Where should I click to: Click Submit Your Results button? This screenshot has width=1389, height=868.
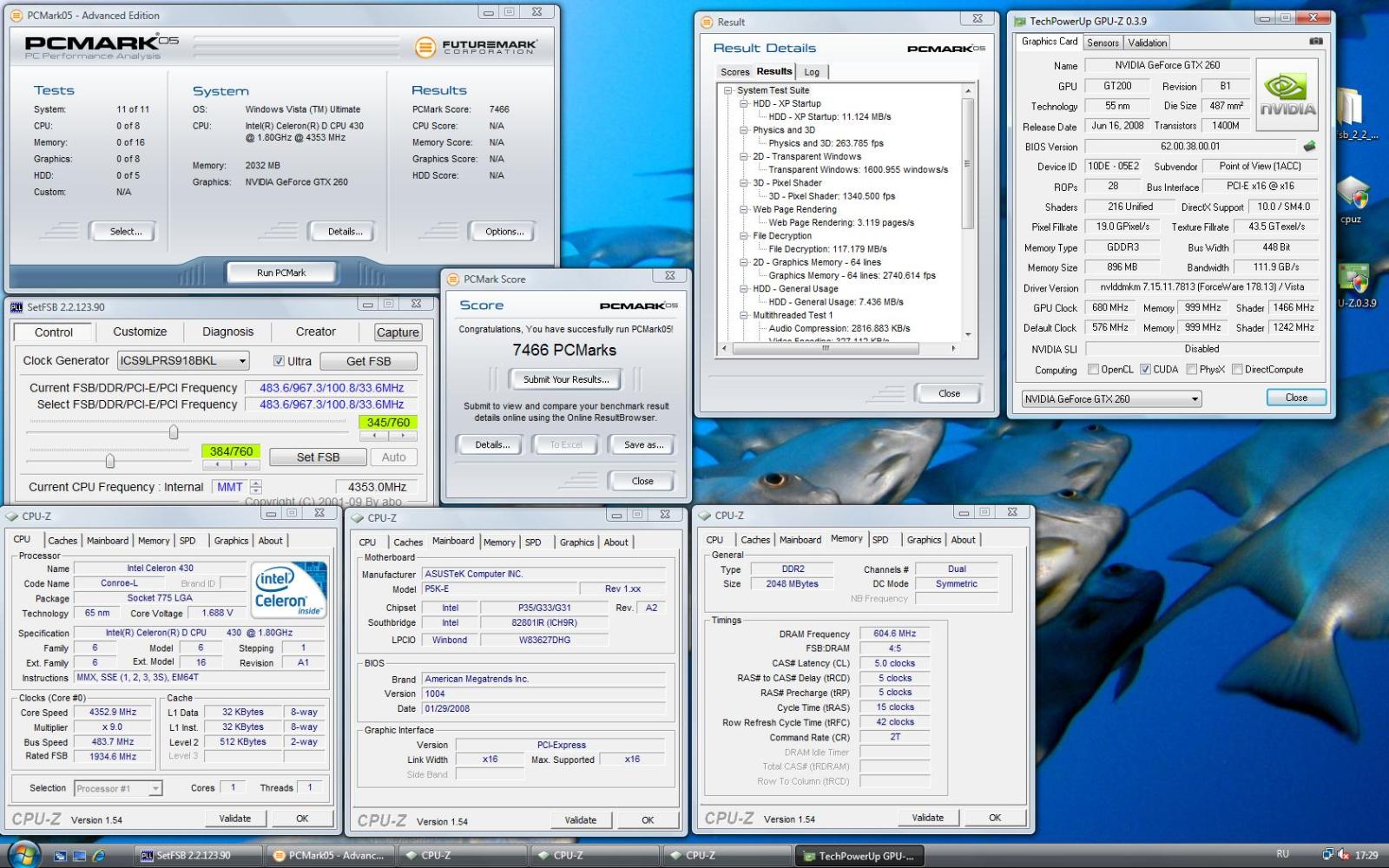566,379
